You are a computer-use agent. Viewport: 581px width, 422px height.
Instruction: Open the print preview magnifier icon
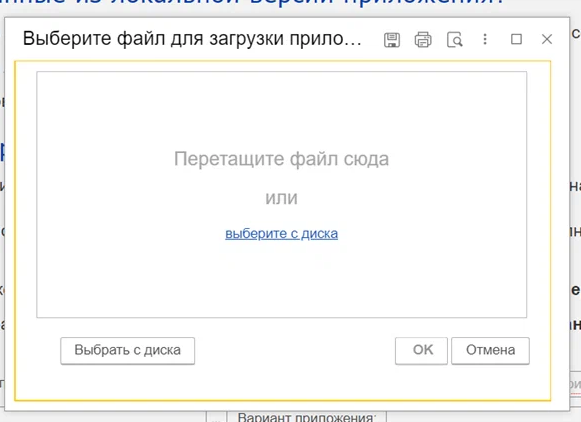coord(455,40)
